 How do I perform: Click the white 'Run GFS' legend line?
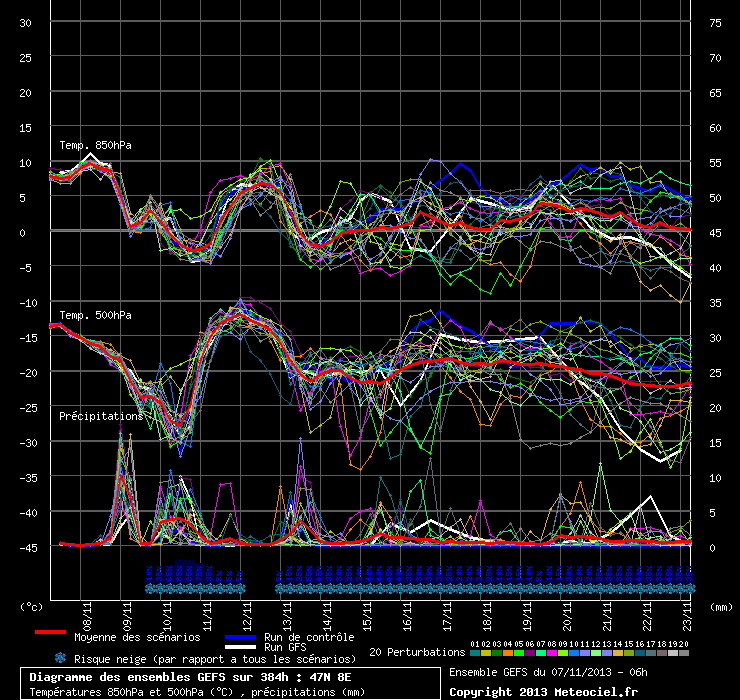(x=241, y=647)
